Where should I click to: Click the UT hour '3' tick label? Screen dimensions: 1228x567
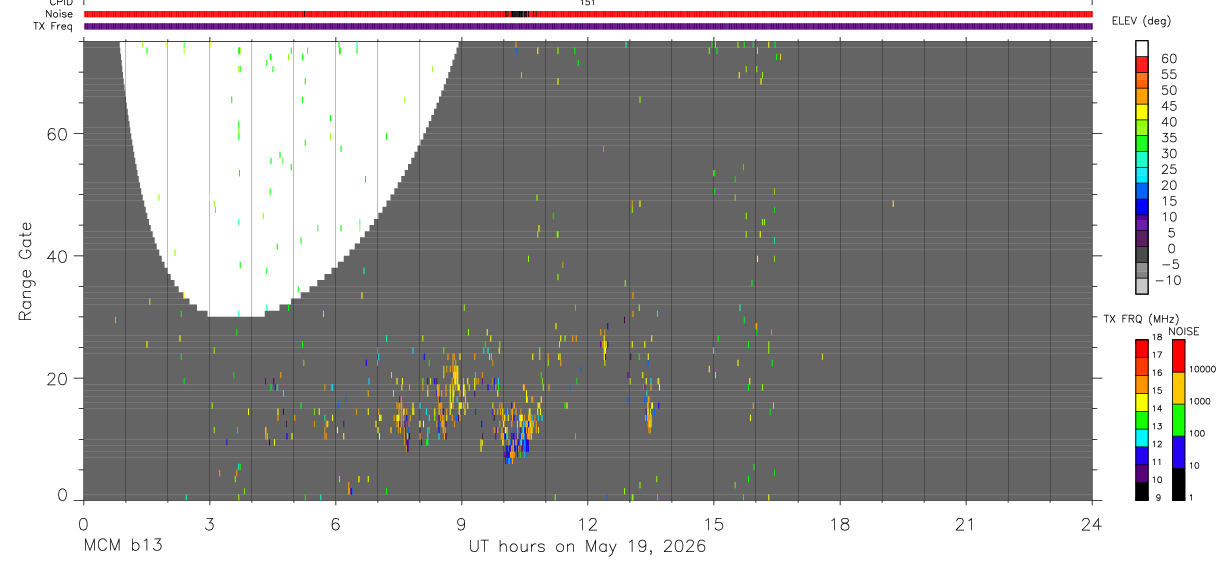pyautogui.click(x=209, y=524)
